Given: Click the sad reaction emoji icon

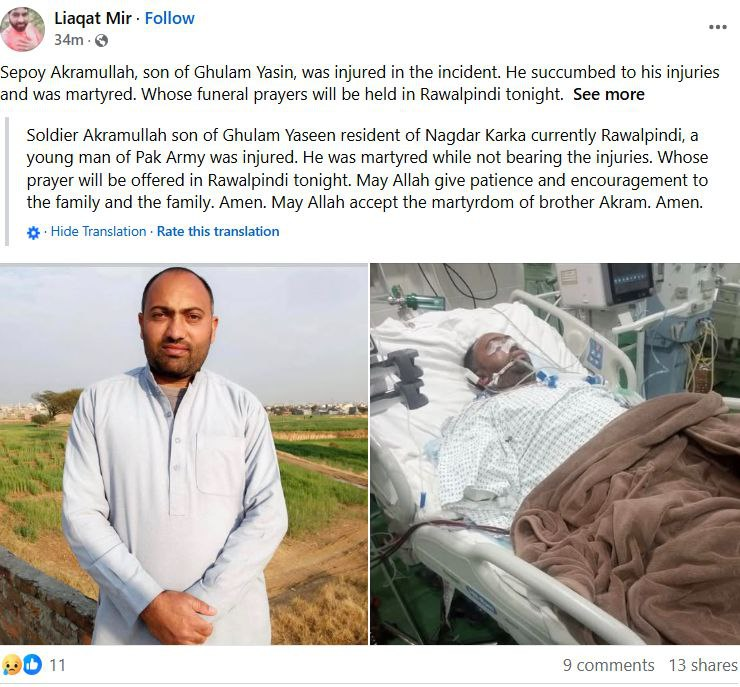Looking at the screenshot, I should pyautogui.click(x=11, y=665).
